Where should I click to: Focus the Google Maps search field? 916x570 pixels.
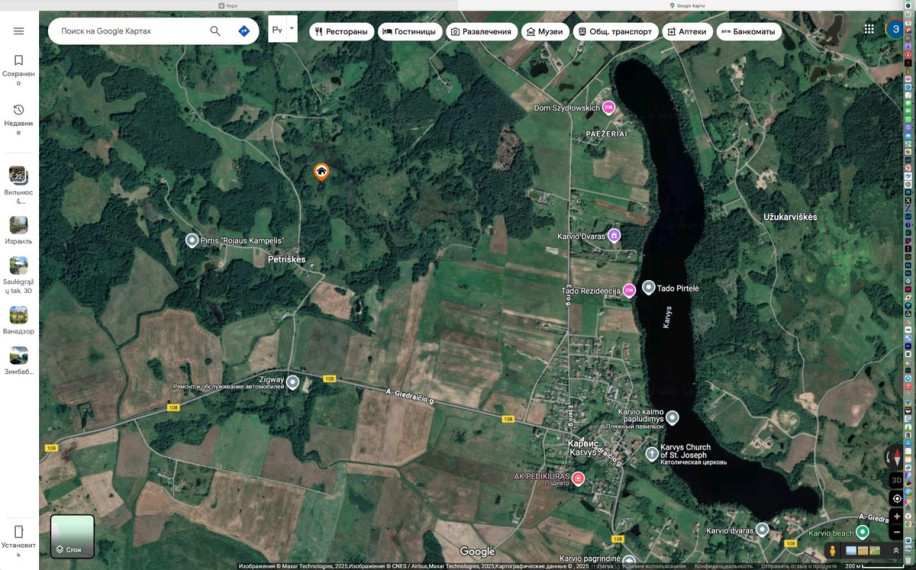click(x=131, y=31)
